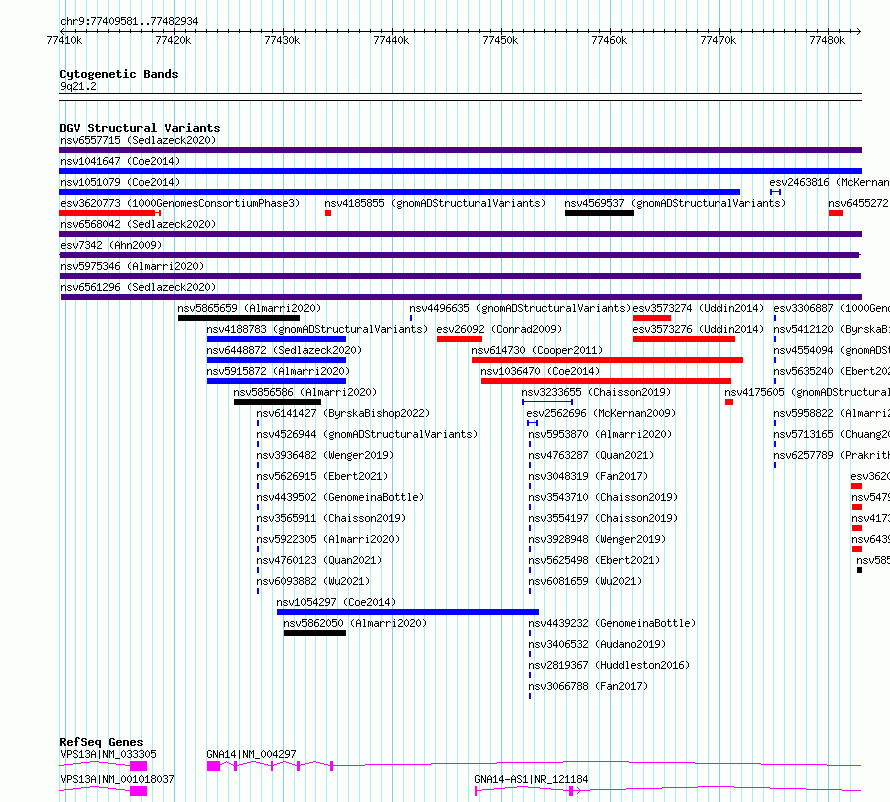
Task: Click the nsv5975346 (Almarri2020) purple bar
Action: coord(460,276)
